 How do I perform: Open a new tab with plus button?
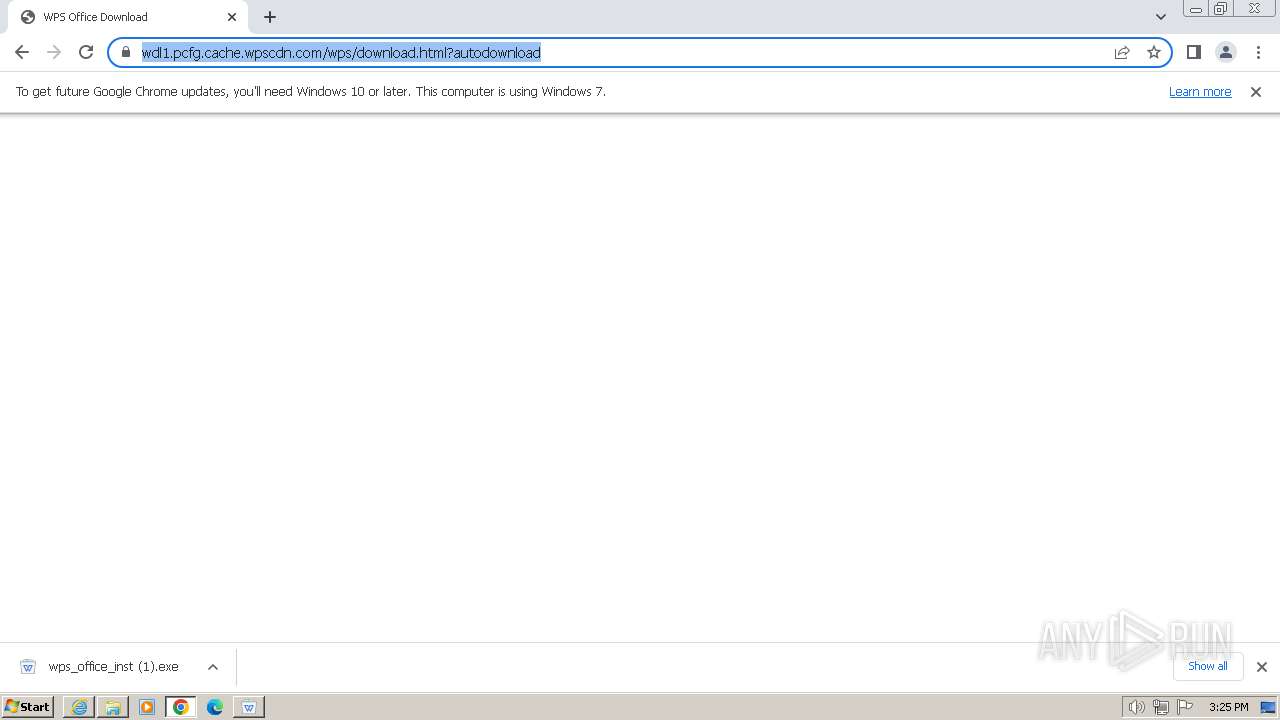[270, 17]
